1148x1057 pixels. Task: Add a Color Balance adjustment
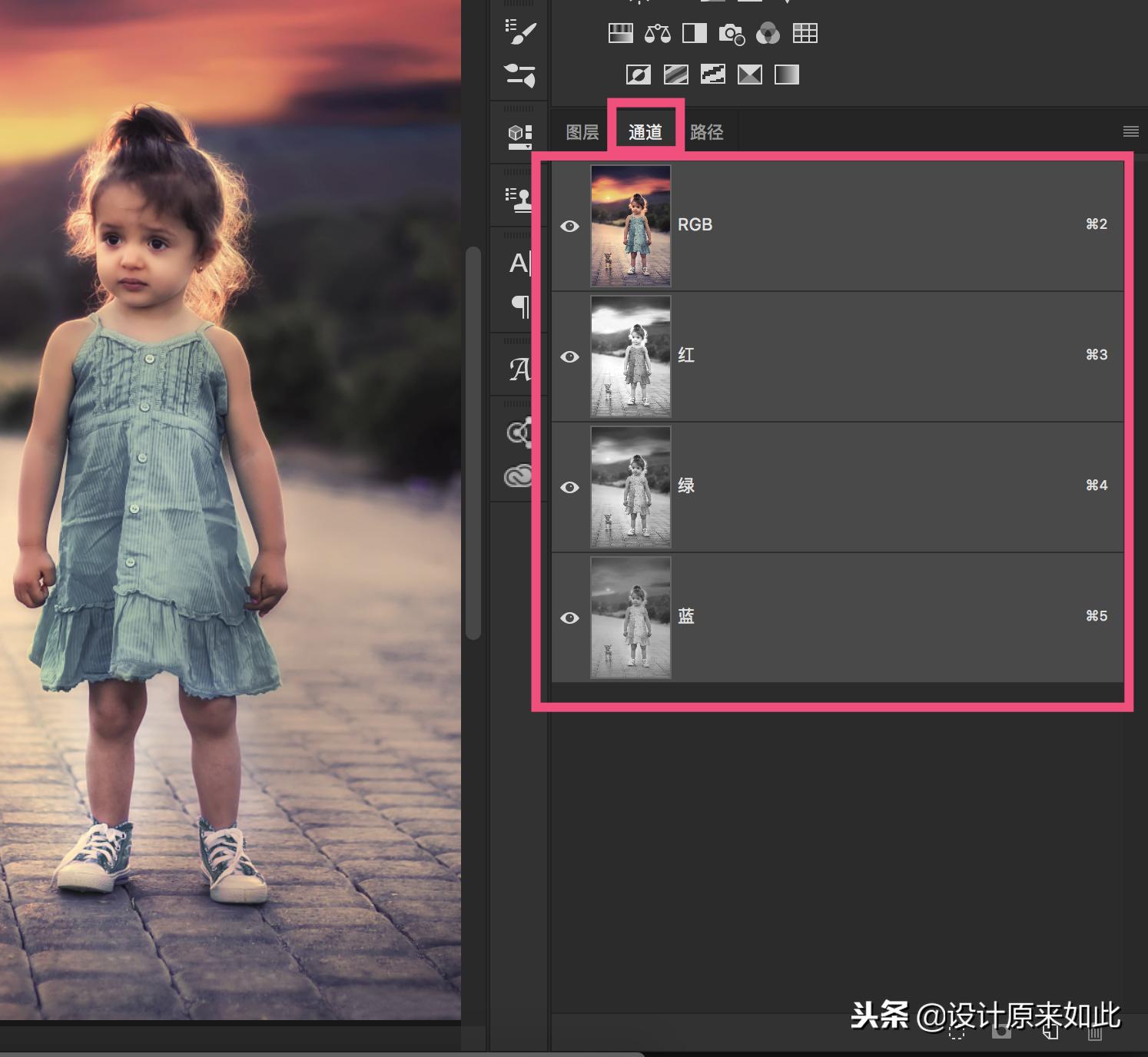tap(657, 33)
